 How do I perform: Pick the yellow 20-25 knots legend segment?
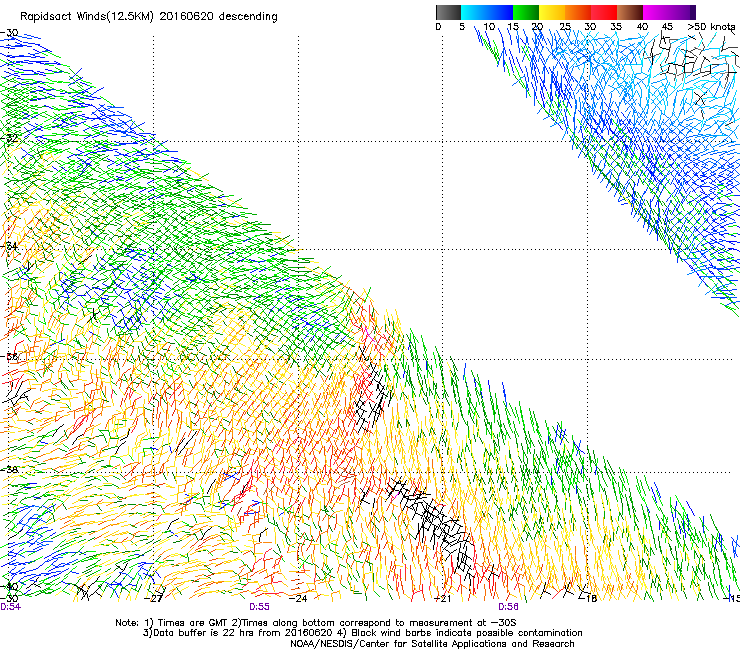pos(552,12)
